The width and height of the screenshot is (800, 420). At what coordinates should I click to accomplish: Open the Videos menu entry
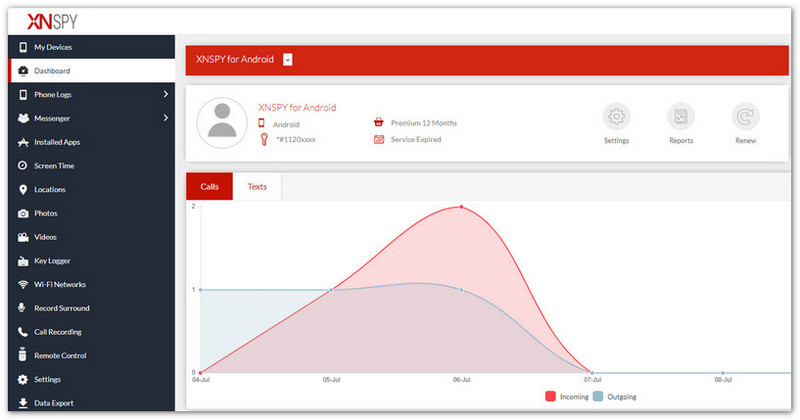pyautogui.click(x=91, y=237)
